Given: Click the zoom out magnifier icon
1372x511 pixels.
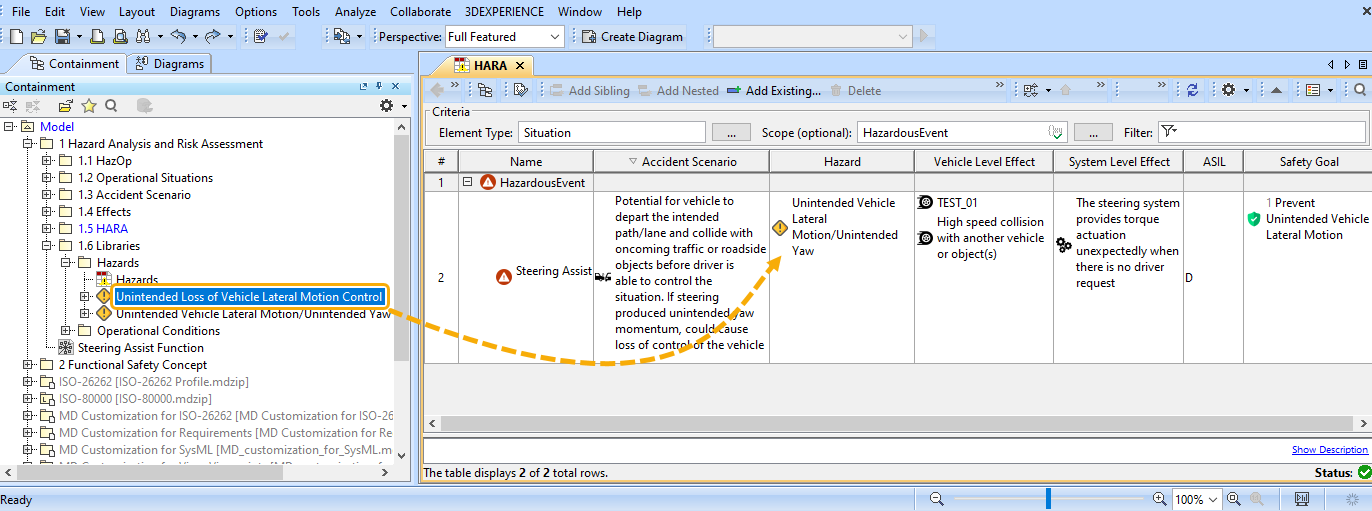Looking at the screenshot, I should 937,499.
